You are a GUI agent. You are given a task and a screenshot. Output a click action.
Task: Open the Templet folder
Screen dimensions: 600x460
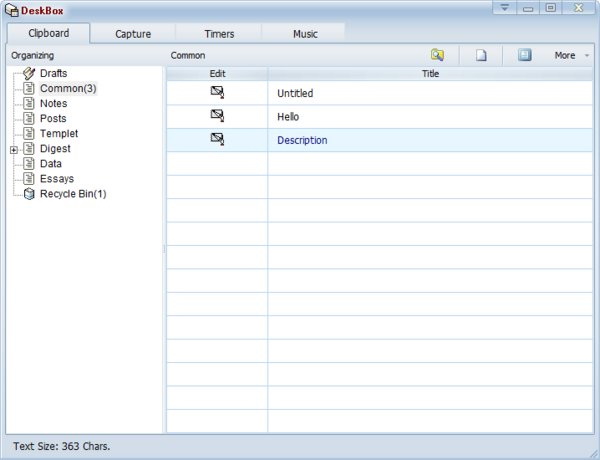coord(59,134)
